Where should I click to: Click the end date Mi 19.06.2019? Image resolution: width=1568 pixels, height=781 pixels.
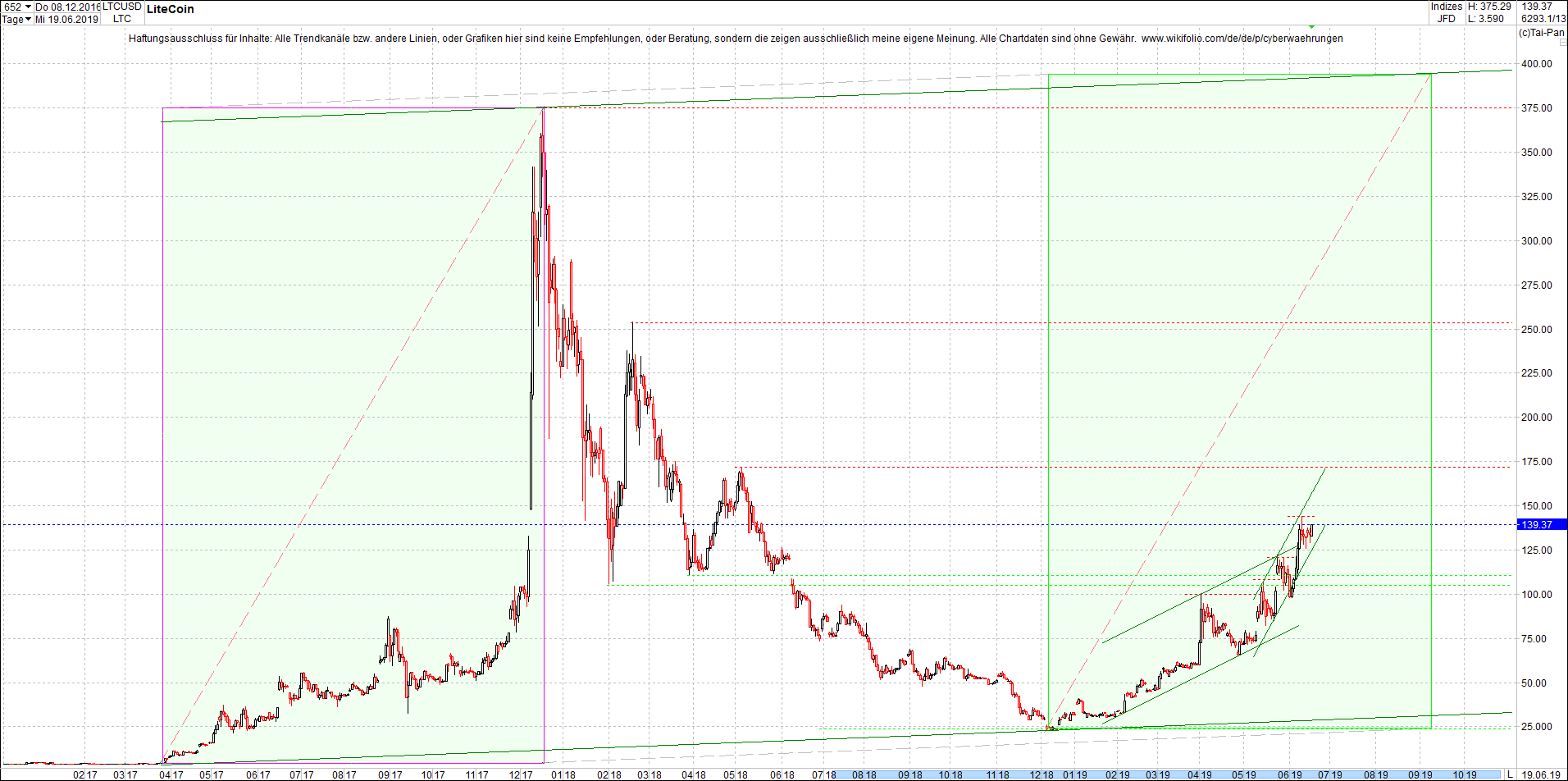[67, 19]
